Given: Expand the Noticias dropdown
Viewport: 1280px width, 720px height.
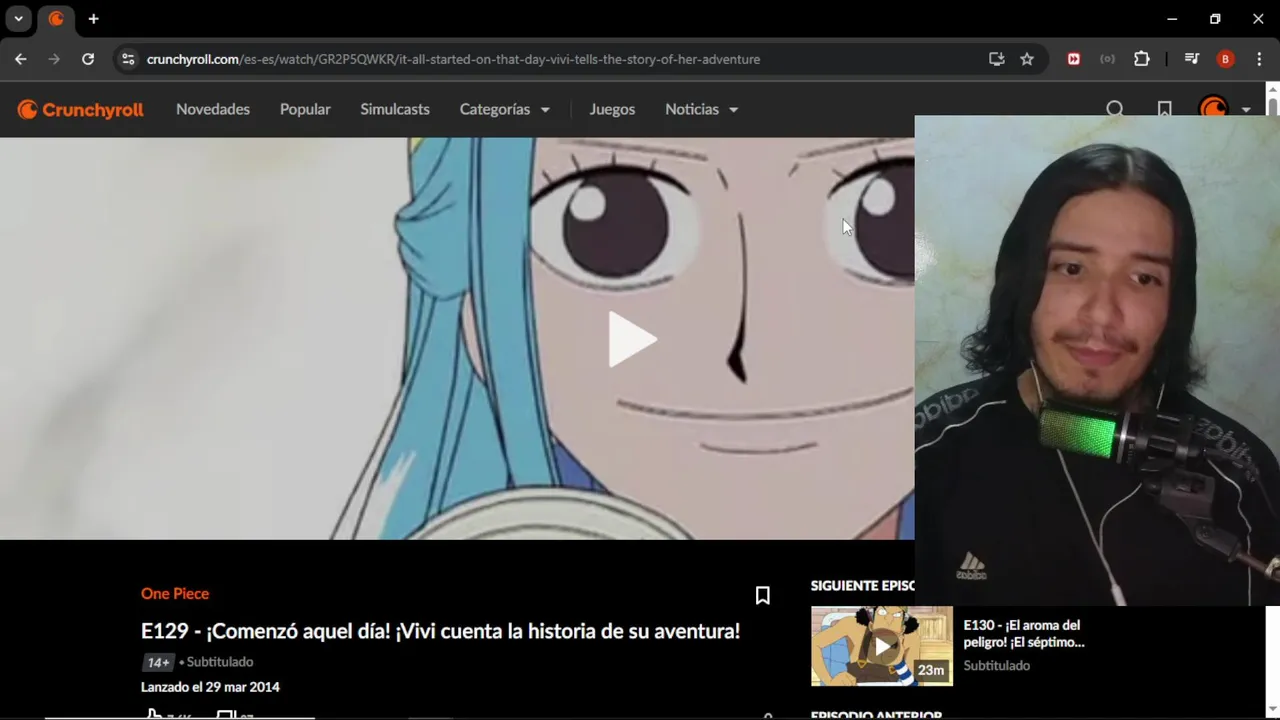Looking at the screenshot, I should [x=701, y=109].
